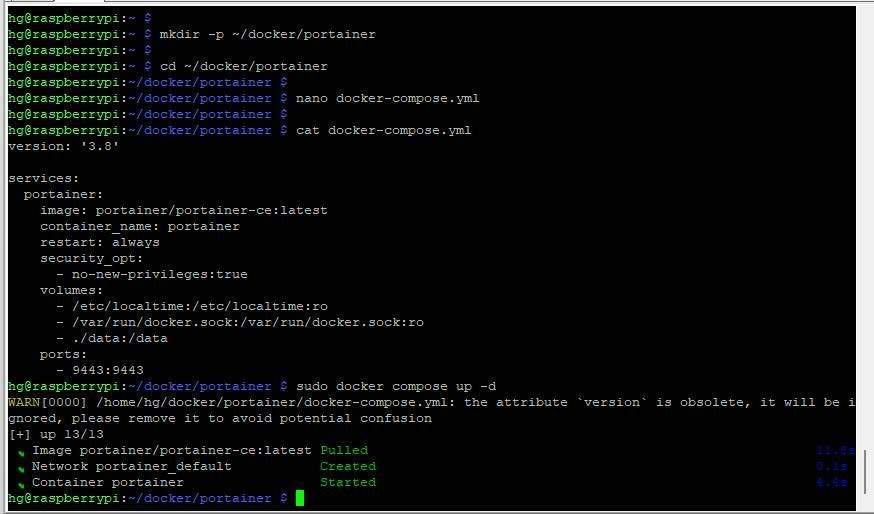The image size is (874, 514).
Task: Click the check mark beside 'Network portainer_default'
Action: [21, 468]
